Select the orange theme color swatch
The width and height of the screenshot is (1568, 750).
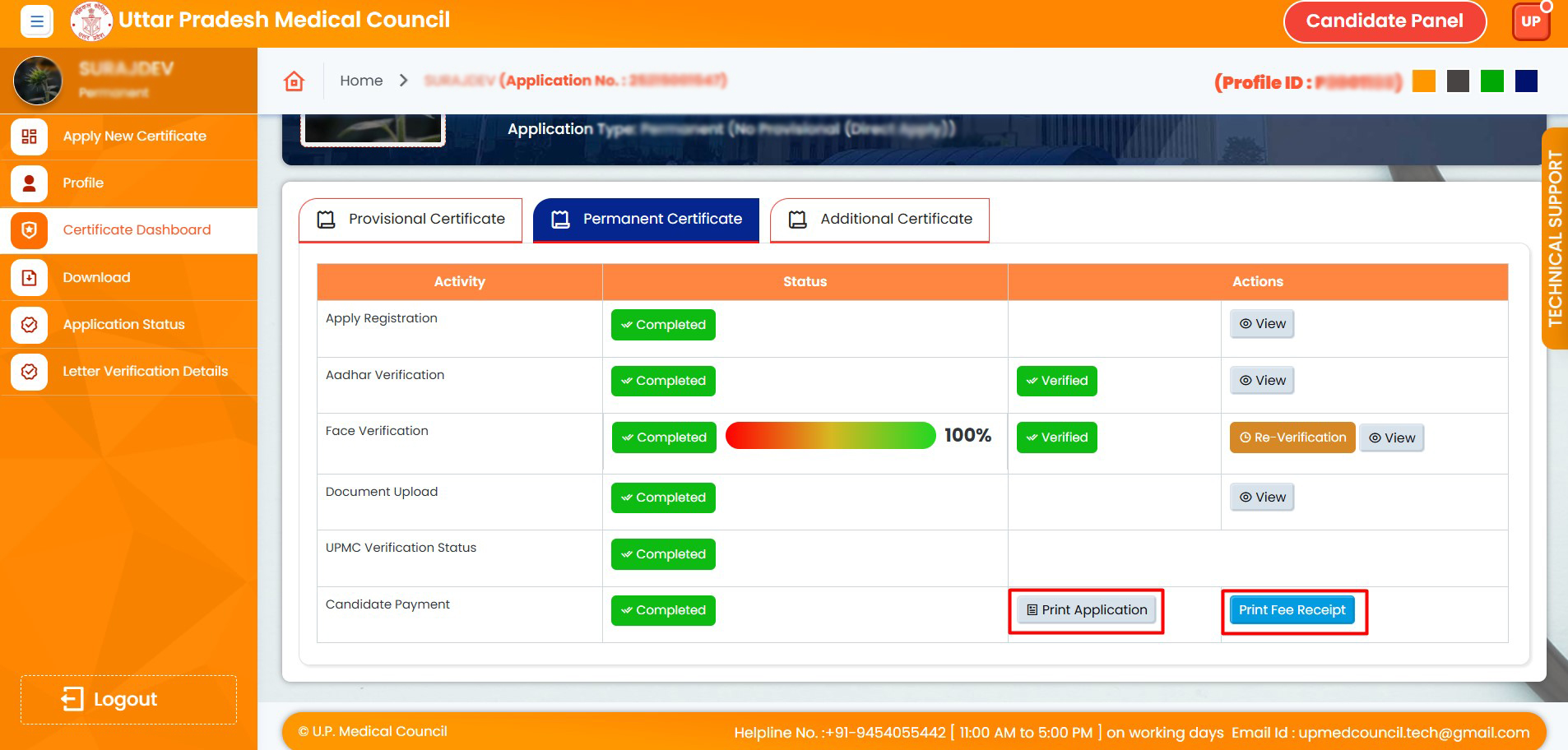click(x=1423, y=81)
